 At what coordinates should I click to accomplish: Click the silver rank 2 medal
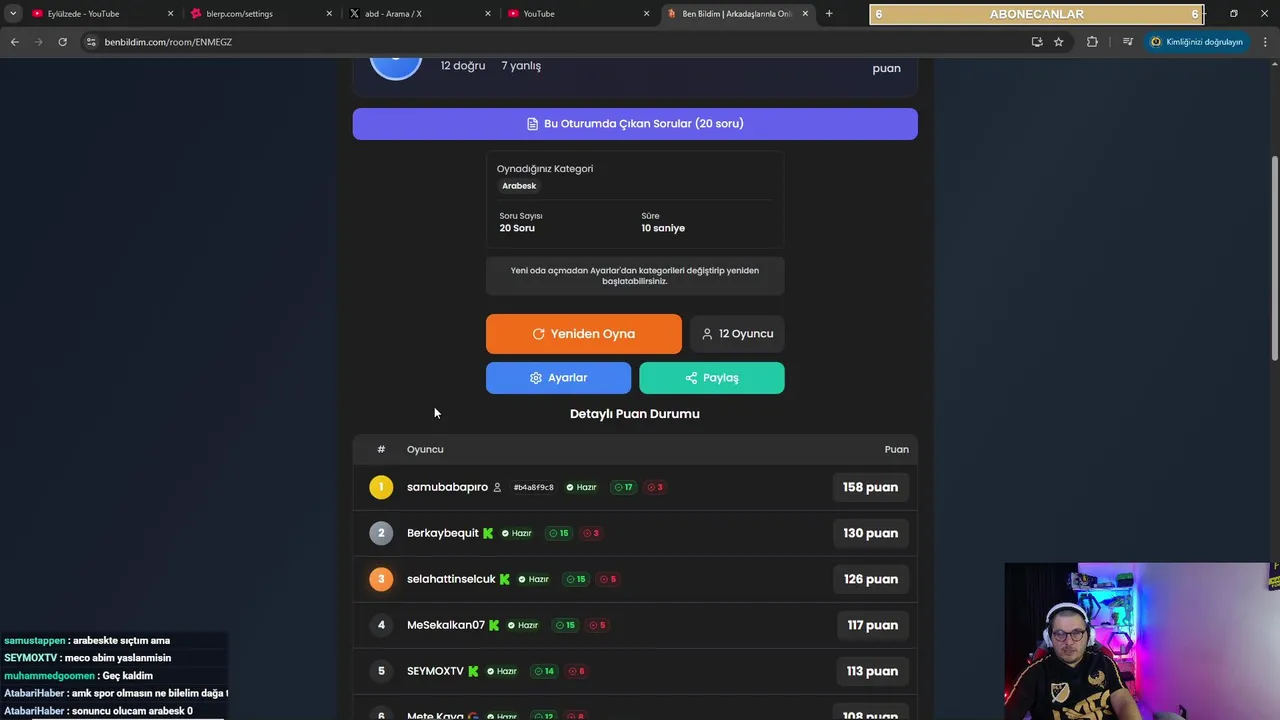pyautogui.click(x=381, y=533)
